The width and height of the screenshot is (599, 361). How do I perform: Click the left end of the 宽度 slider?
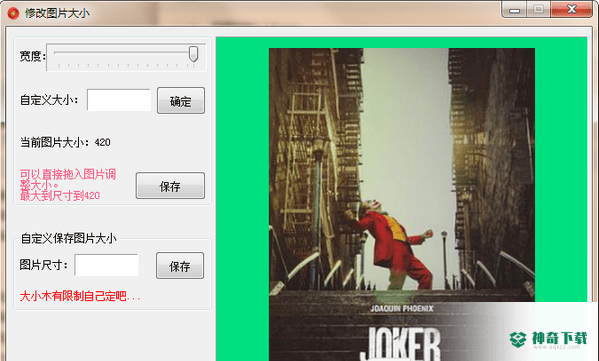pos(56,53)
